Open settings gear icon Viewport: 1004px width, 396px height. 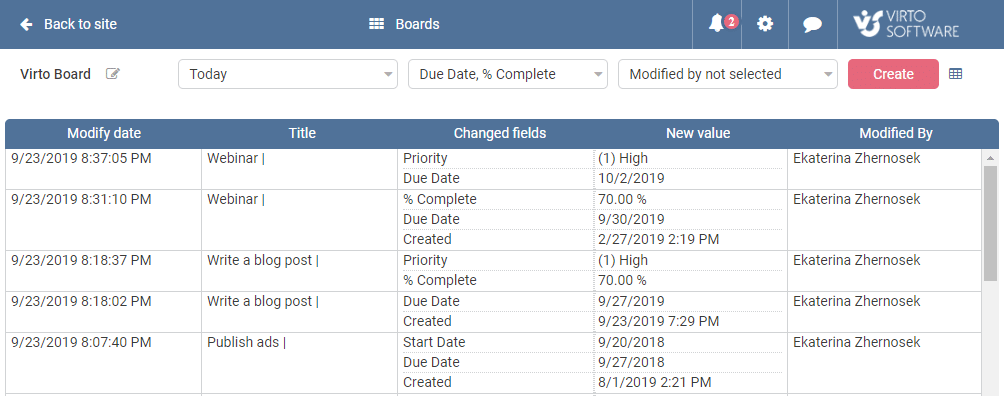[x=765, y=24]
